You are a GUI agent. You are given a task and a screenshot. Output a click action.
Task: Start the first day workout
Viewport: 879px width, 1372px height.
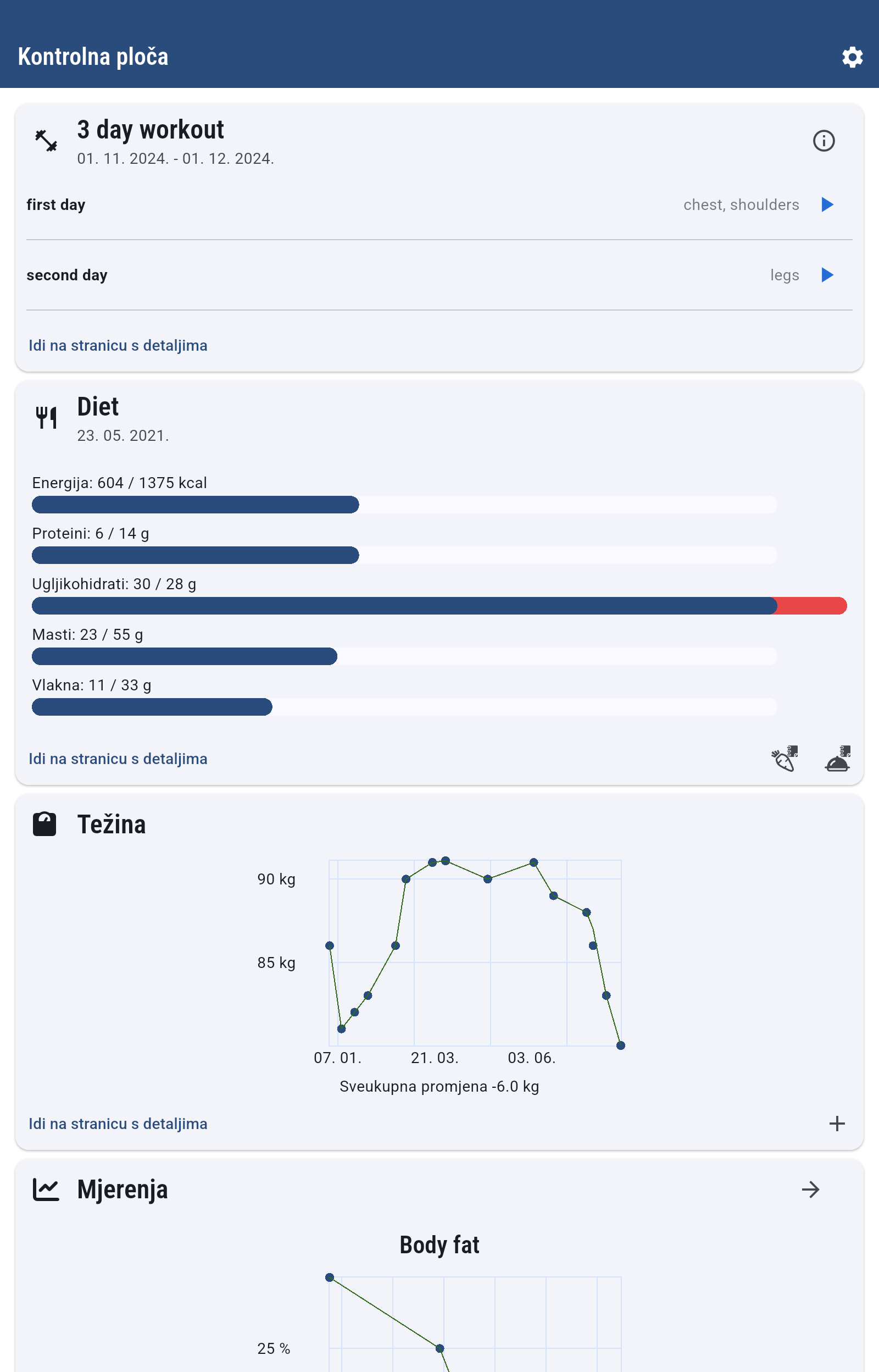[x=826, y=204]
